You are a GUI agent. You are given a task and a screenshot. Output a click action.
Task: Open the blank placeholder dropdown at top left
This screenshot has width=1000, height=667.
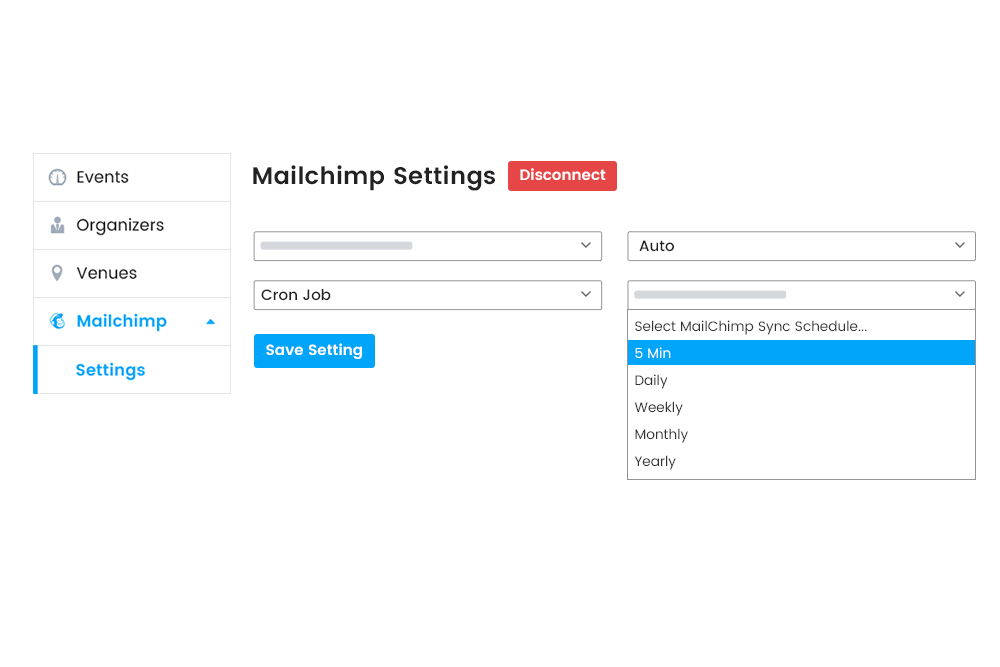pos(427,246)
